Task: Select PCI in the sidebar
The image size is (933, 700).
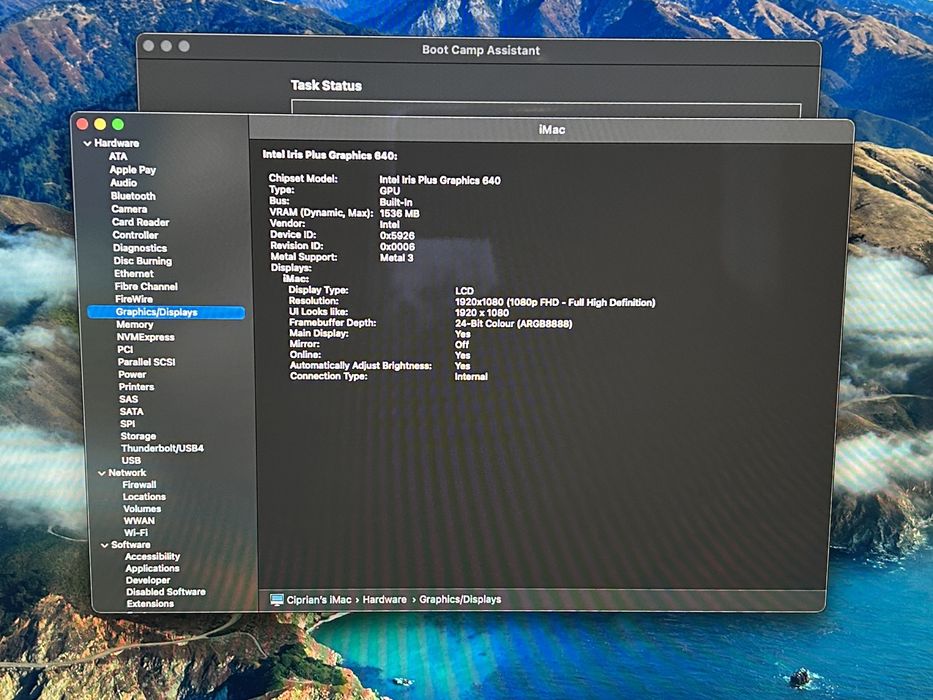Action: tap(125, 349)
